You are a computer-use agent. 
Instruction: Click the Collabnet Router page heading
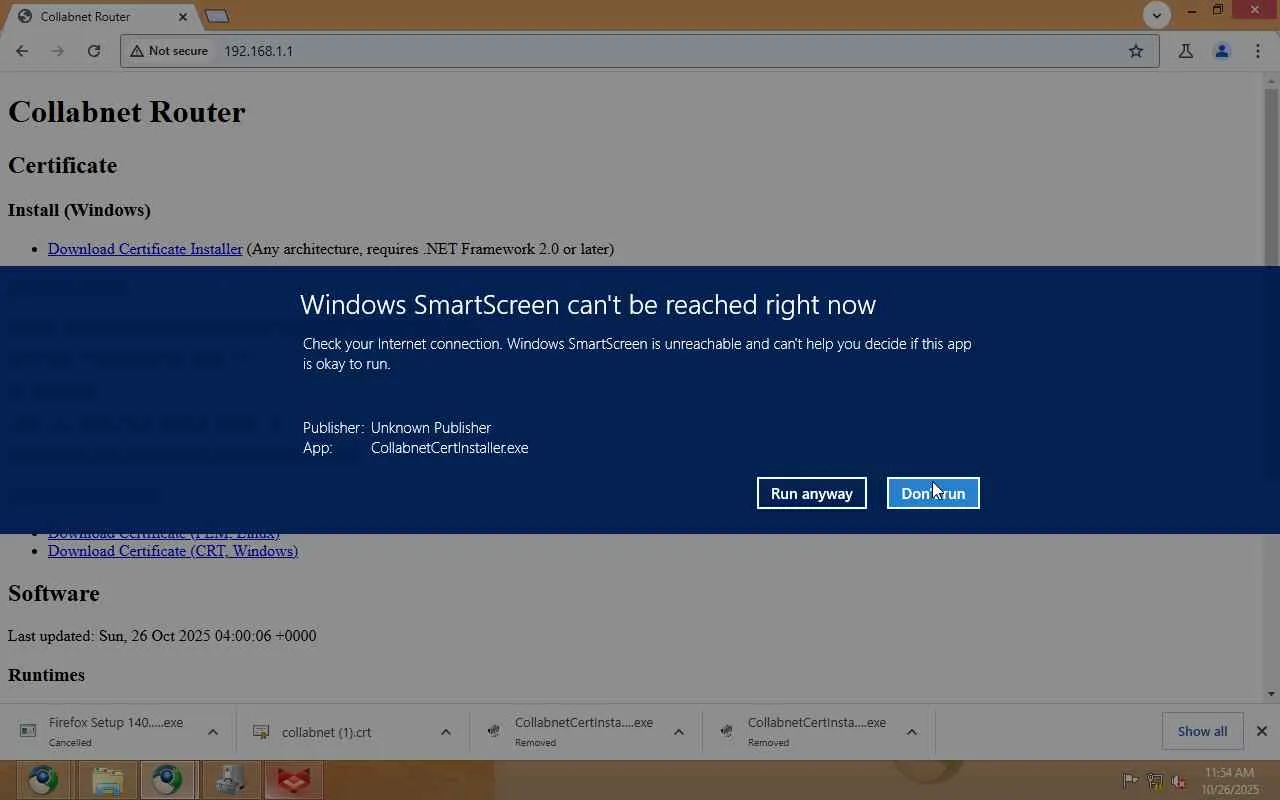click(x=127, y=112)
